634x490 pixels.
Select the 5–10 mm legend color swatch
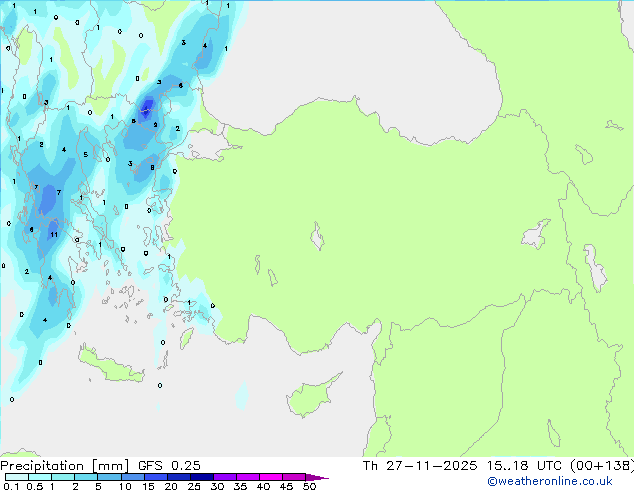click(109, 477)
